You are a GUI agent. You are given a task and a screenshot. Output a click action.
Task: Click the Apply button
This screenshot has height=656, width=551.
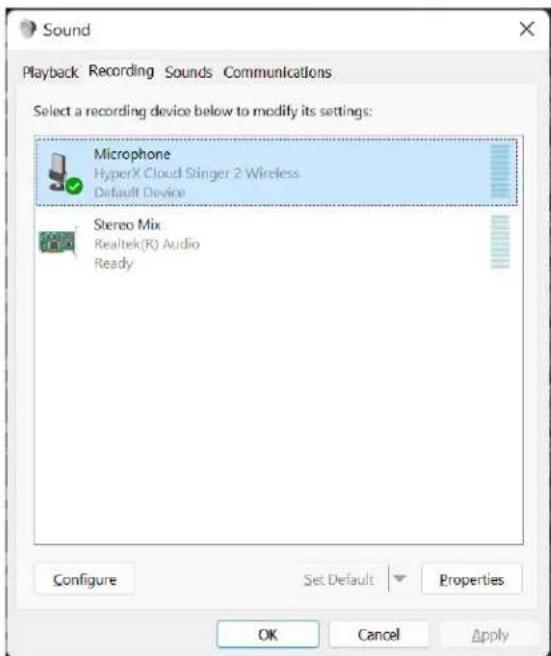pos(490,635)
